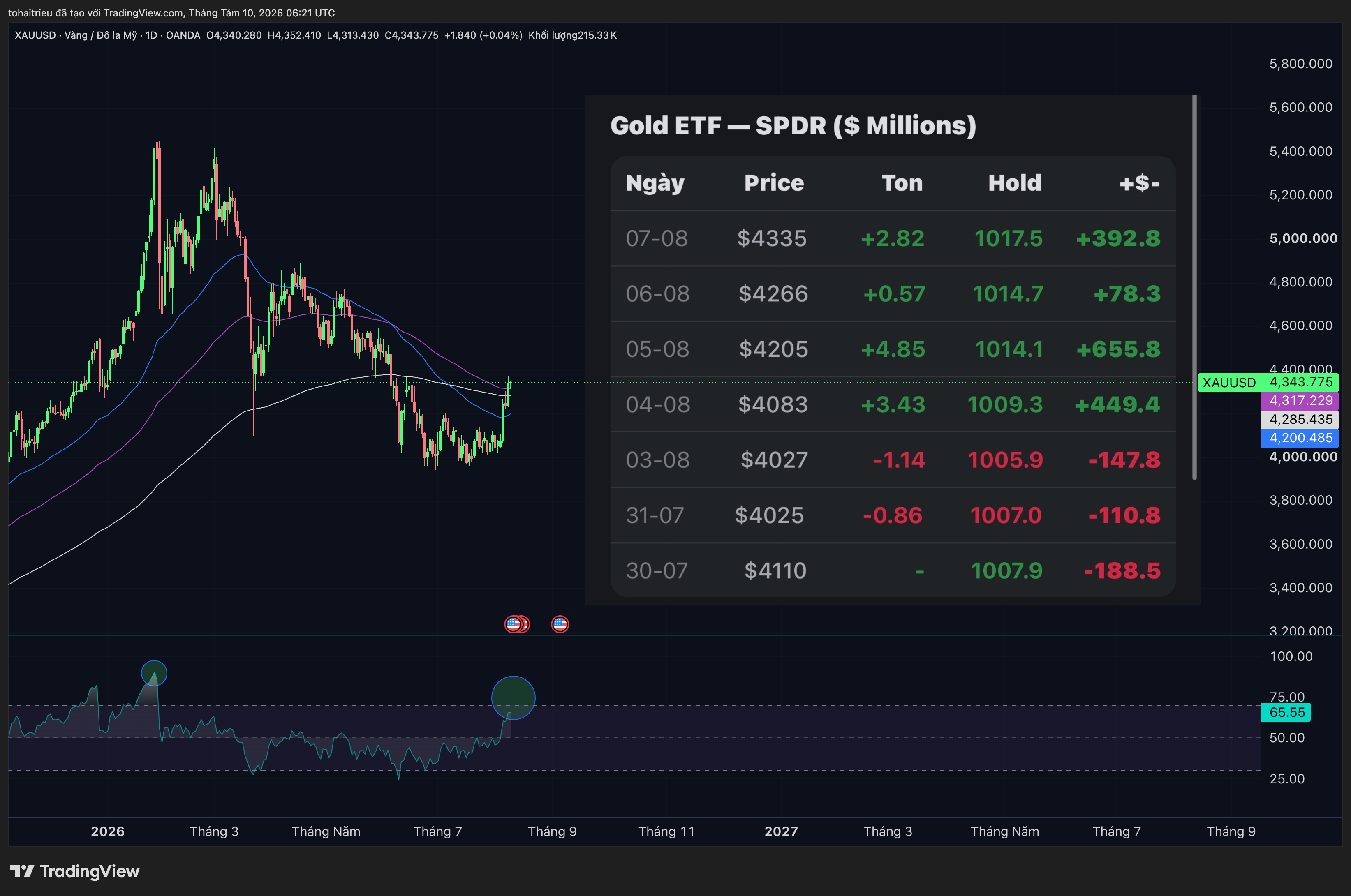
Task: Click the $4266 price cell
Action: coord(773,294)
